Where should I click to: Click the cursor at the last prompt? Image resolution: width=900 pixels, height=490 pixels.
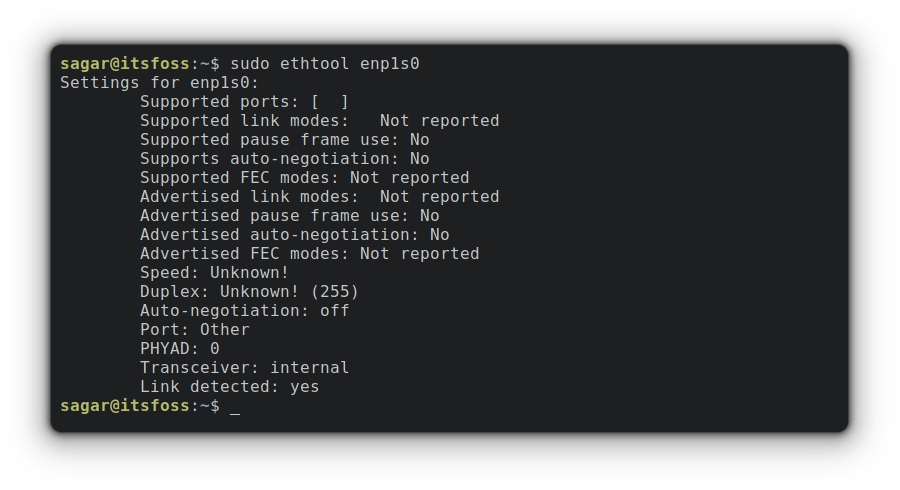click(x=235, y=407)
